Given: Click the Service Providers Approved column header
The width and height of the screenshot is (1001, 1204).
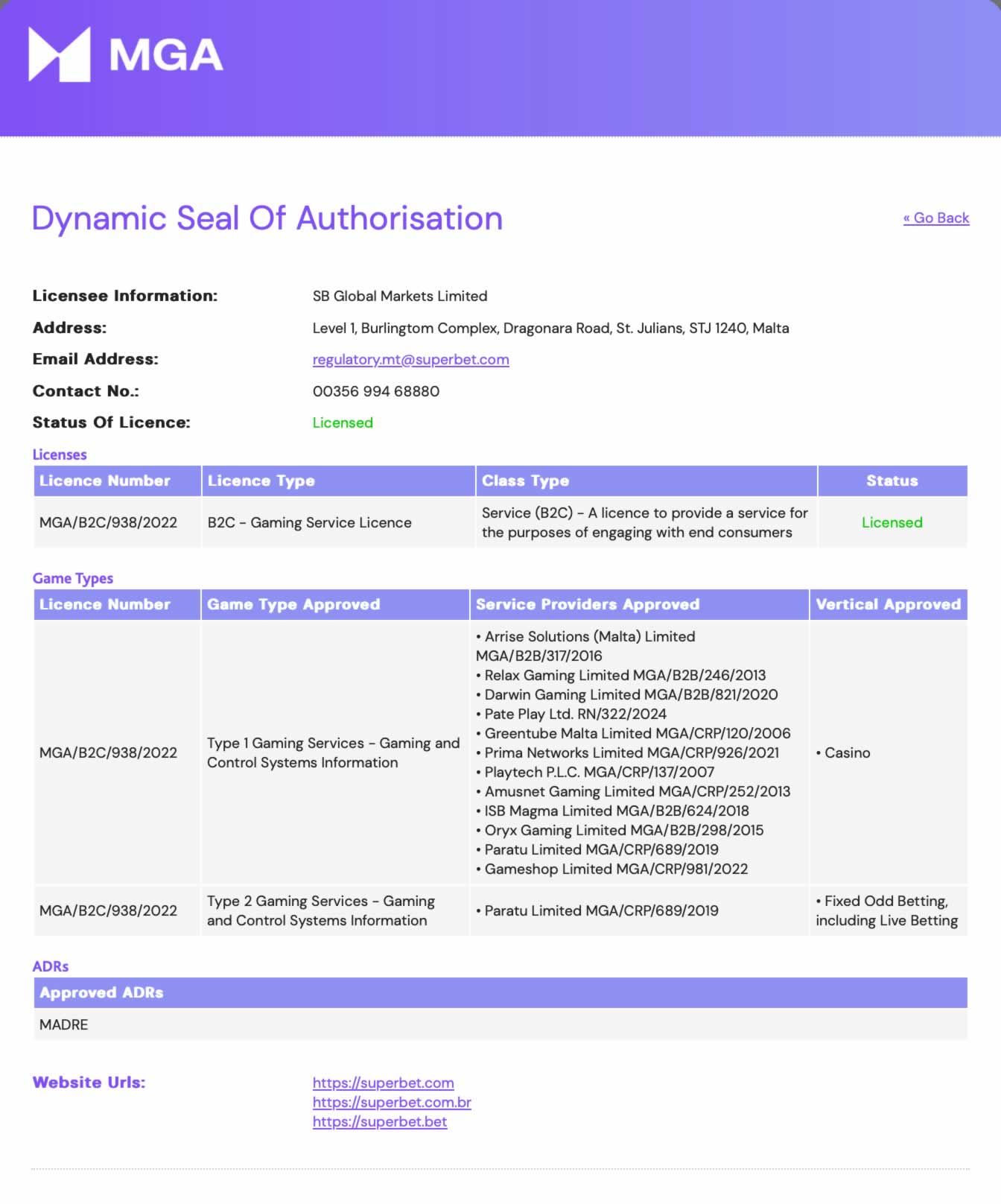Looking at the screenshot, I should (639, 604).
